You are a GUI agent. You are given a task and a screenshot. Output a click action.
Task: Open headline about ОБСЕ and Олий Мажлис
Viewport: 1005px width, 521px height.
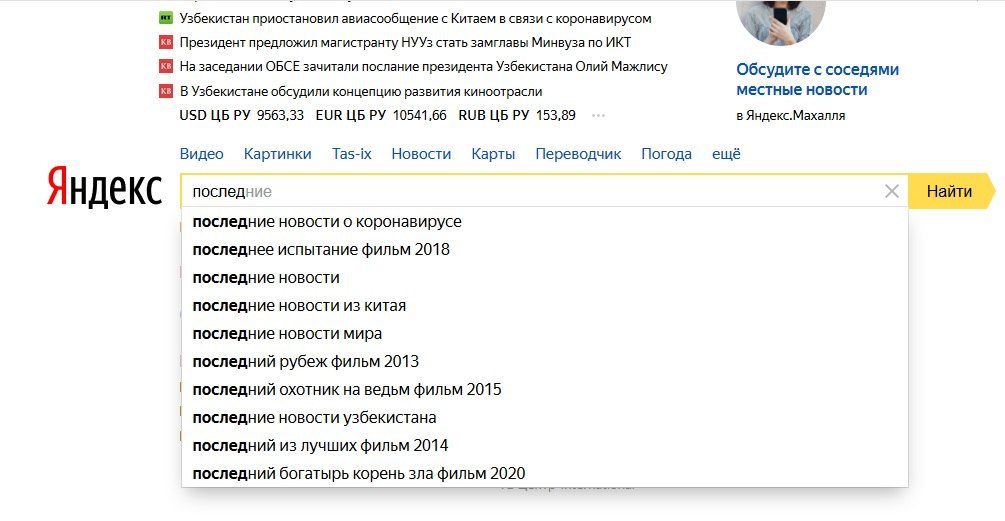tap(423, 66)
